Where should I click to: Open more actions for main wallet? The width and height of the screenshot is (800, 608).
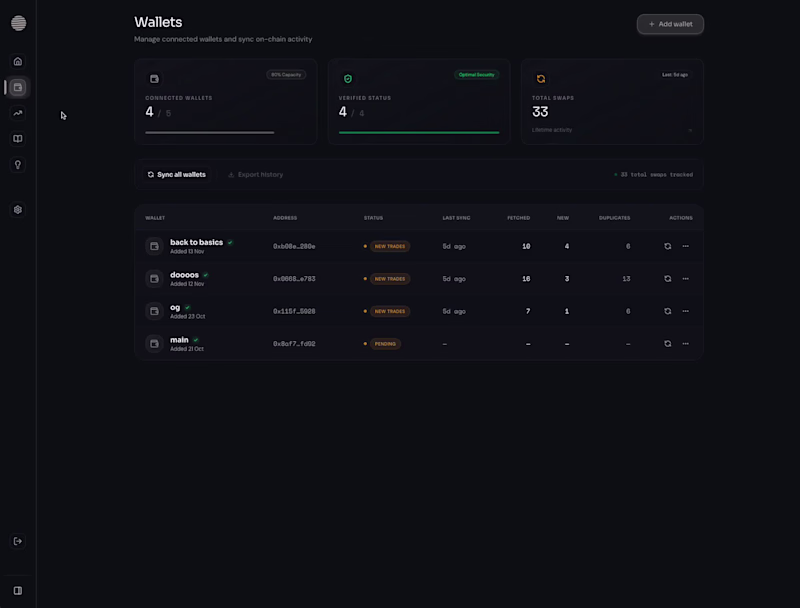click(x=686, y=344)
